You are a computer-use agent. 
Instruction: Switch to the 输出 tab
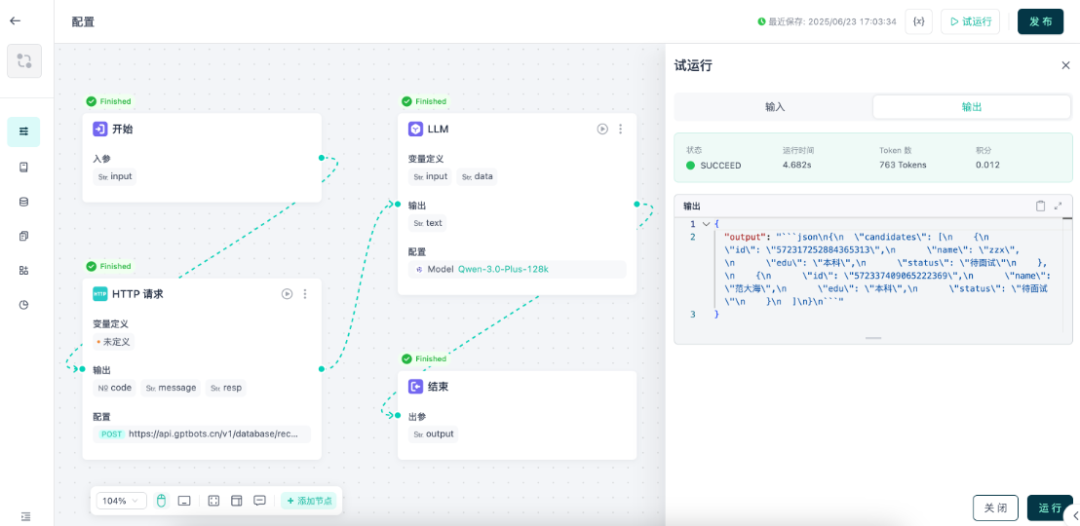(971, 107)
